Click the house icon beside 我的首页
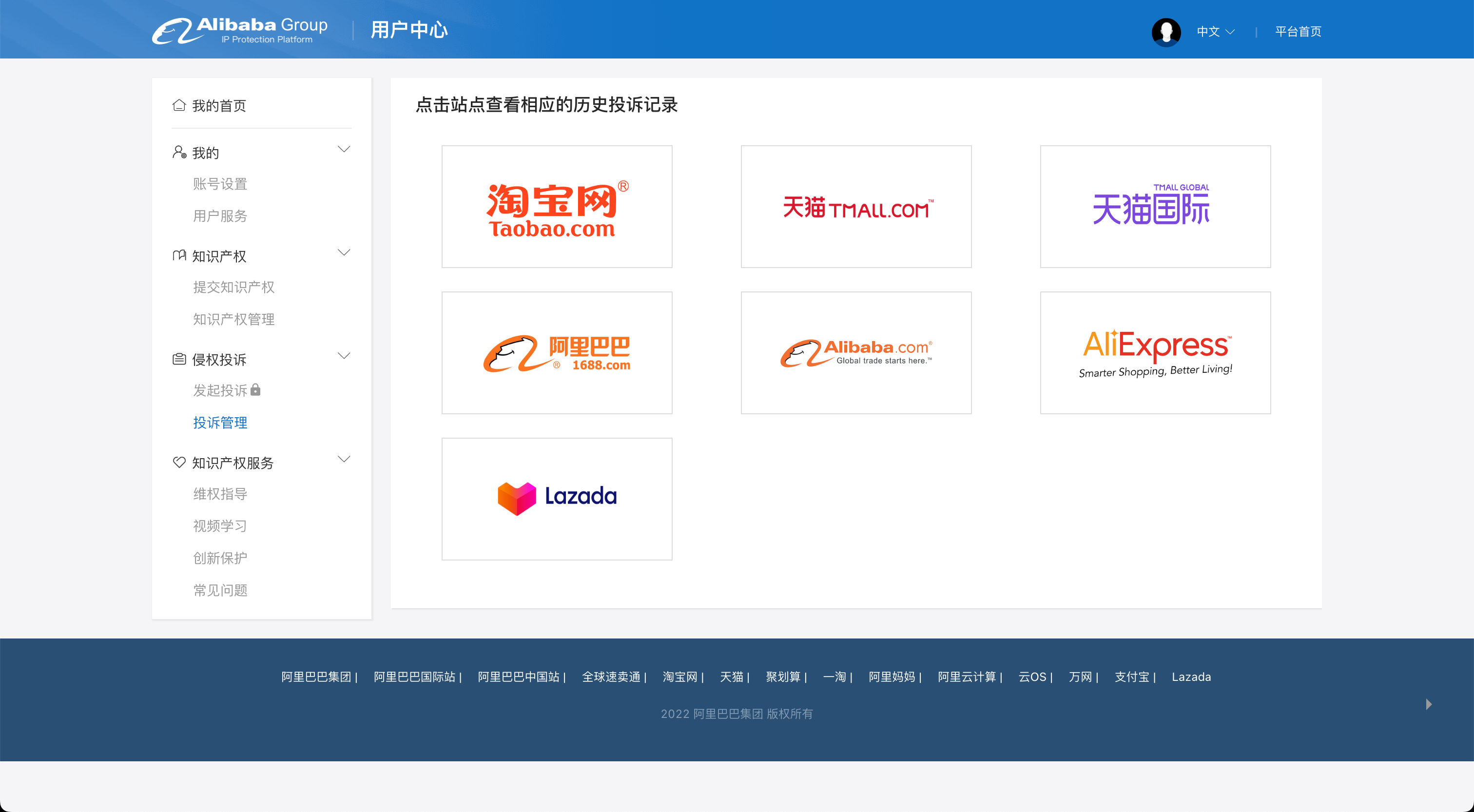This screenshot has height=812, width=1474. pyautogui.click(x=179, y=105)
